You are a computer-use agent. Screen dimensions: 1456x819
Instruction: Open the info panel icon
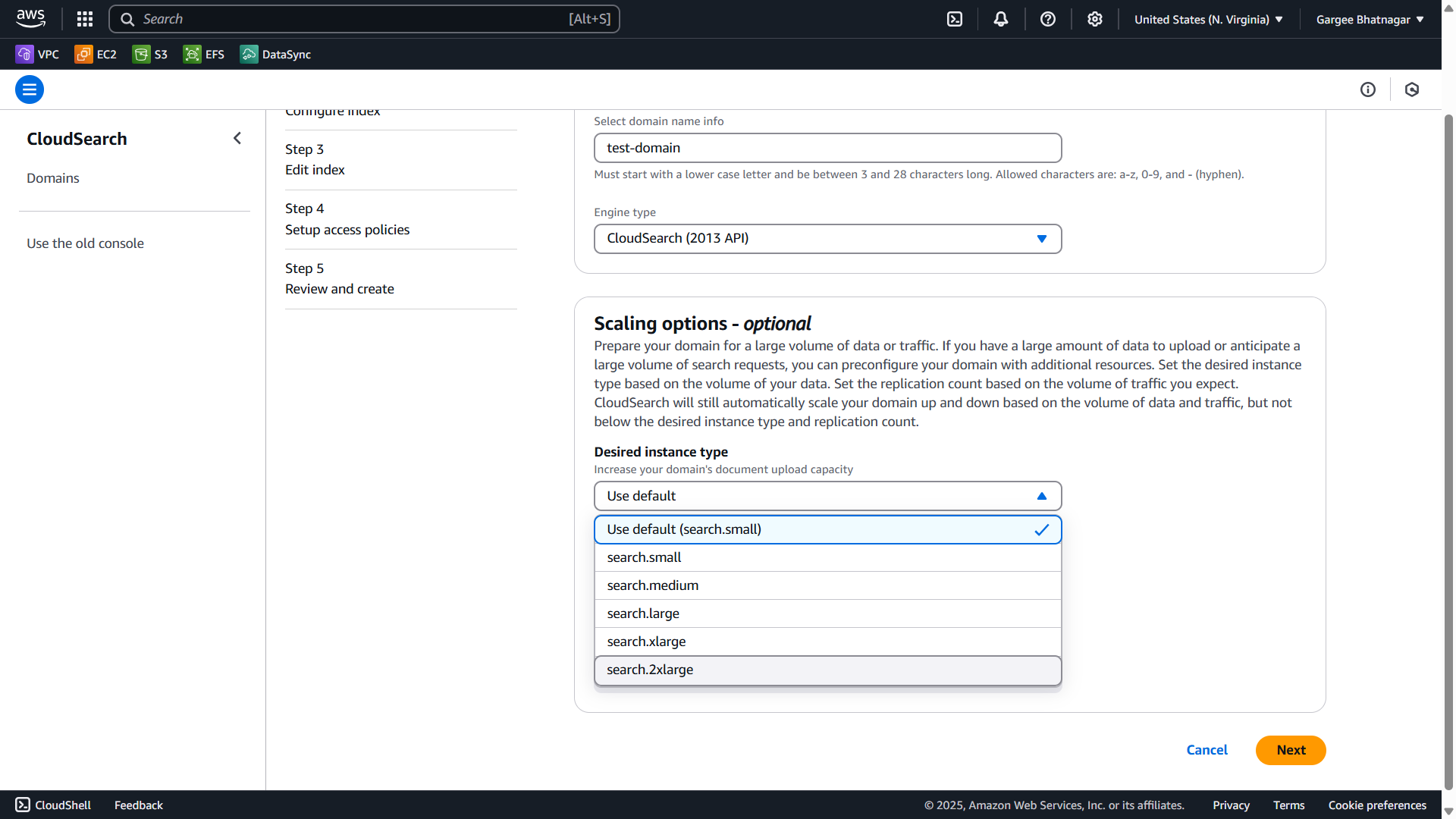[1368, 89]
